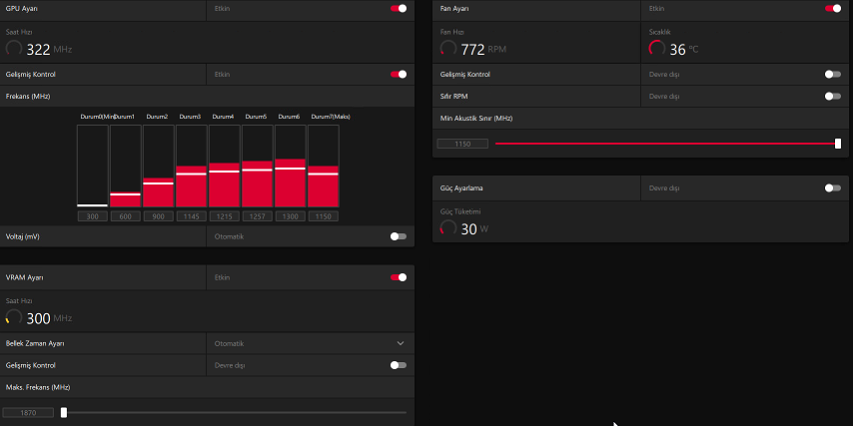This screenshot has width=853, height=426.
Task: Click the temperature gauge showing 36 °C
Action: pos(657,48)
